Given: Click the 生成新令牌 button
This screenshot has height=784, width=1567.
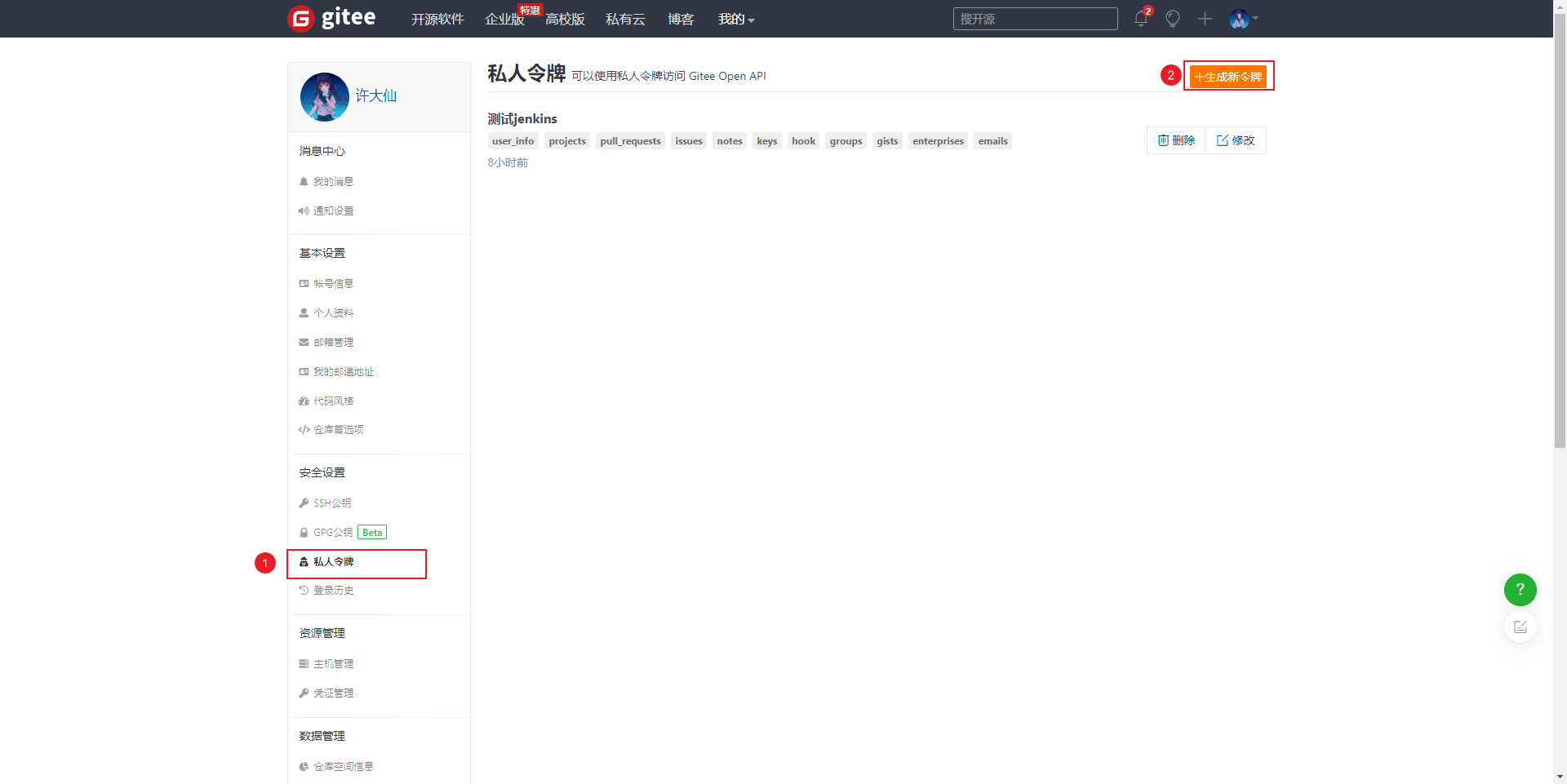Looking at the screenshot, I should tap(1228, 76).
